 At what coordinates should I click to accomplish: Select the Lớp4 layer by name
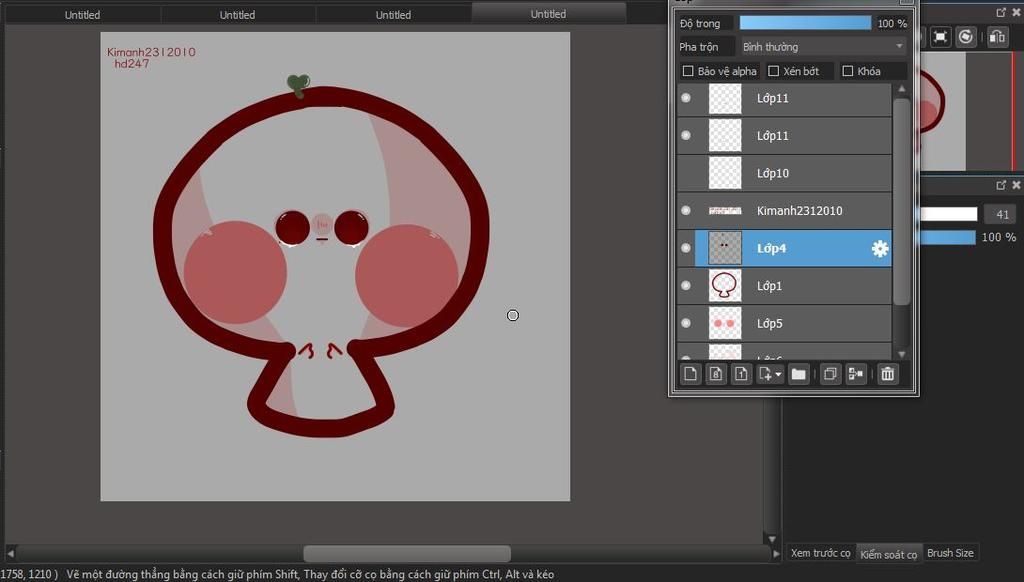click(x=771, y=248)
